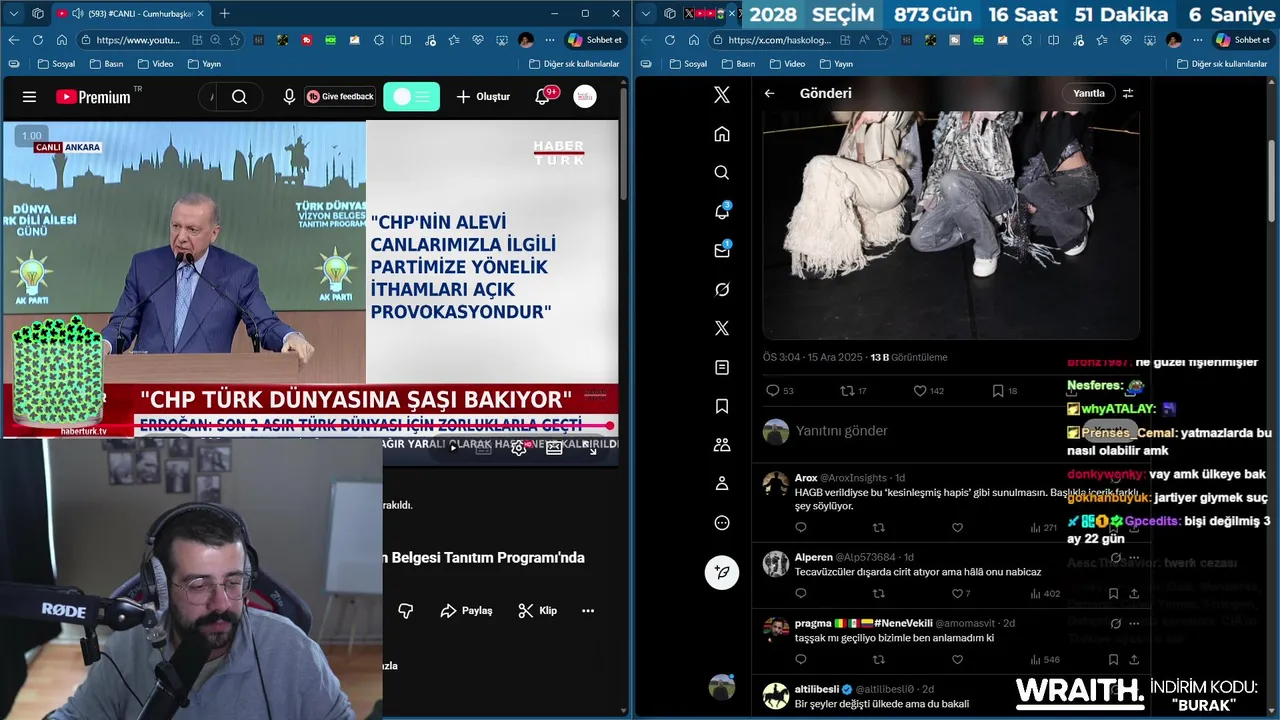The height and width of the screenshot is (720, 1280).
Task: Click the compose post feather button
Action: point(721,572)
